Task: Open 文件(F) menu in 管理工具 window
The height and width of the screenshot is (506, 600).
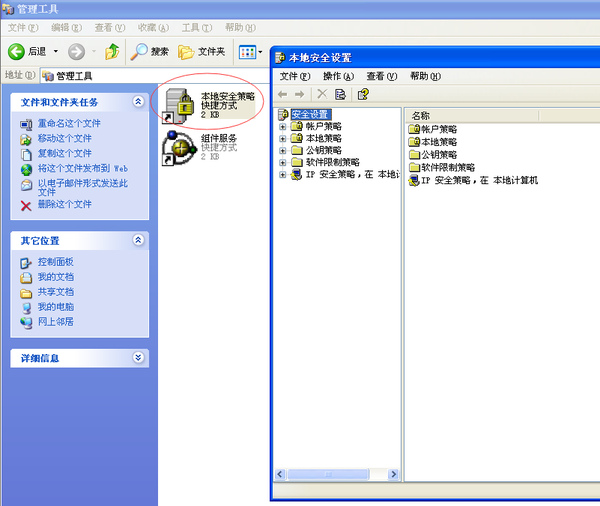Action: pyautogui.click(x=23, y=28)
